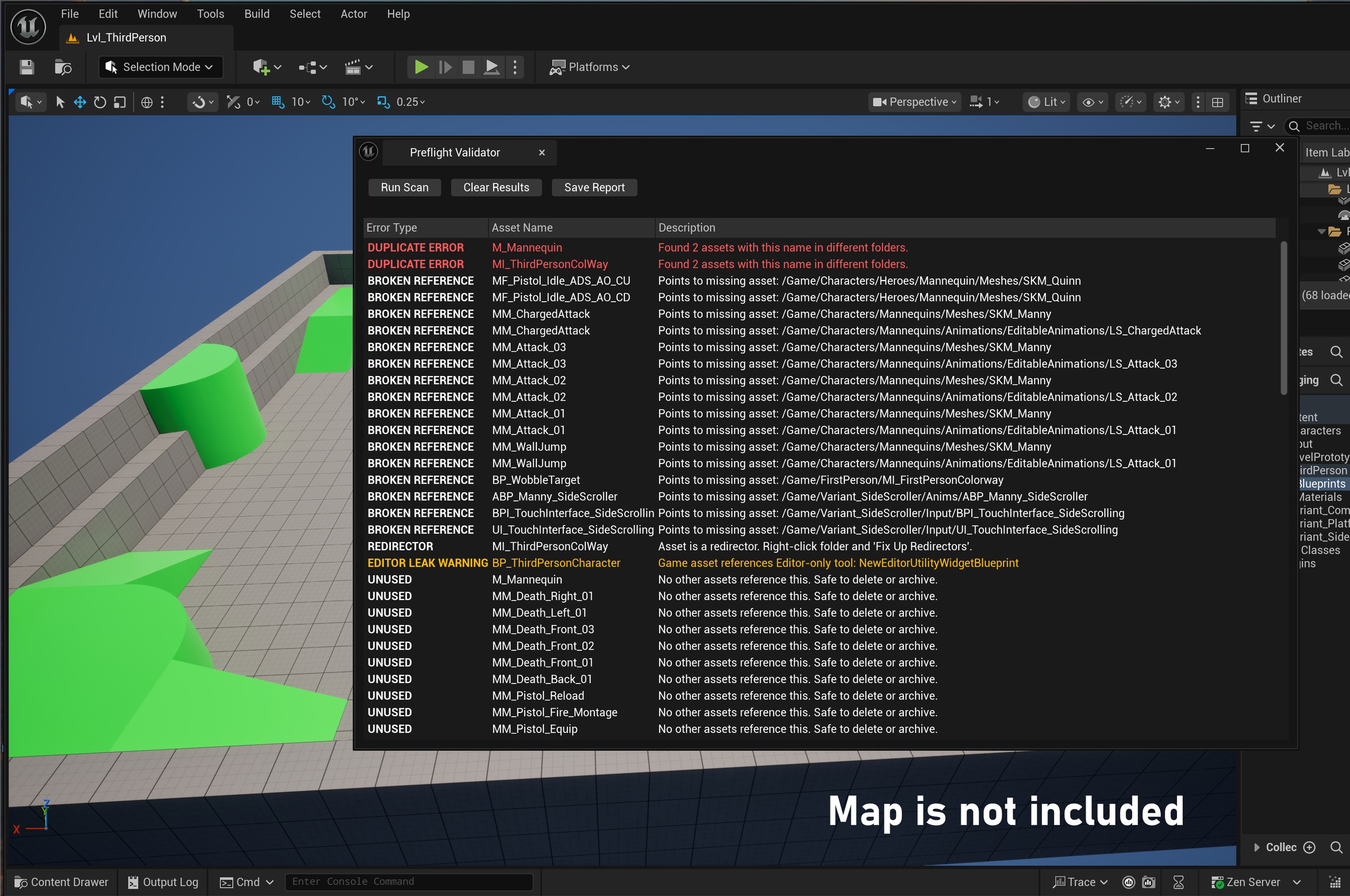Focus the Enter Console Command field
This screenshot has height=896, width=1350.
409,882
